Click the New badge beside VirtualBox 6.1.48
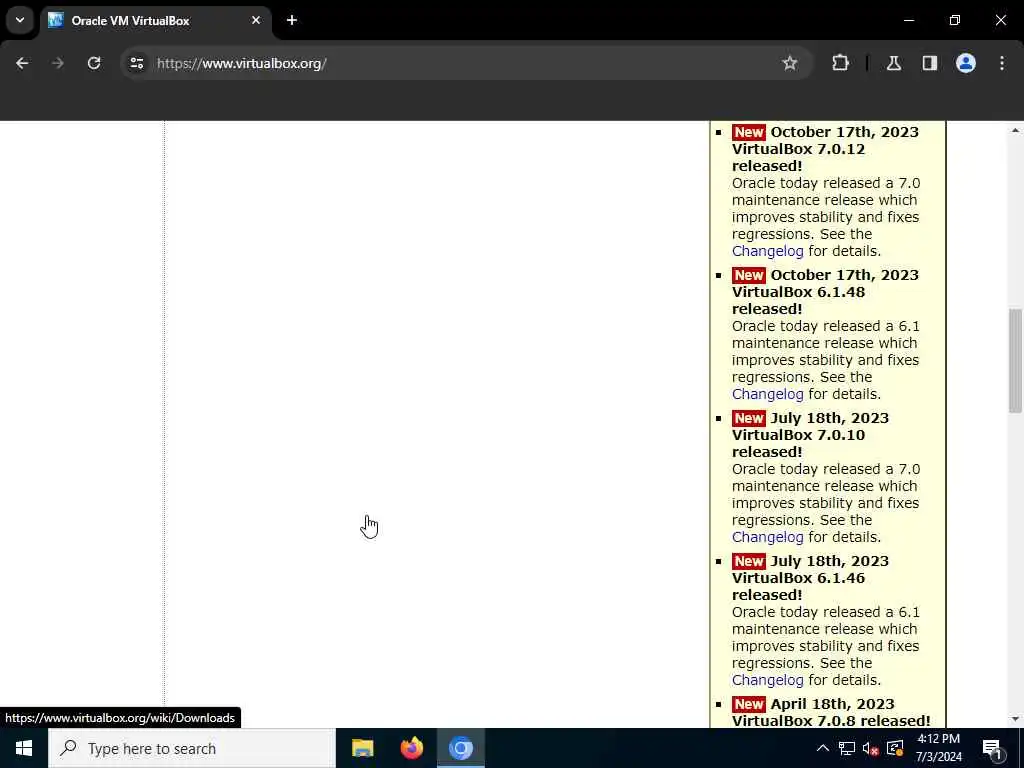Screen dimensions: 1024x768 click(x=748, y=276)
